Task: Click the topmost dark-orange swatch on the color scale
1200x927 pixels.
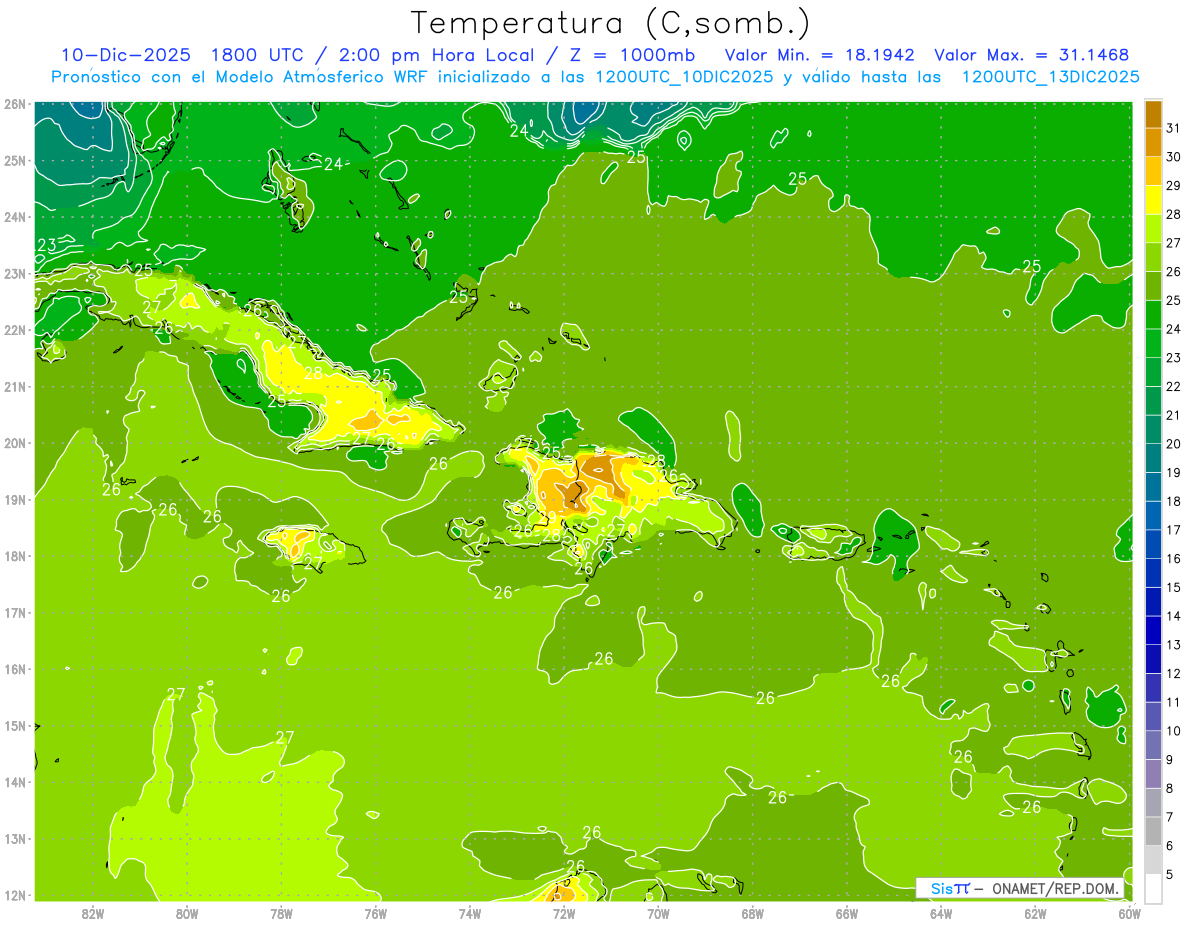Action: click(x=1153, y=114)
